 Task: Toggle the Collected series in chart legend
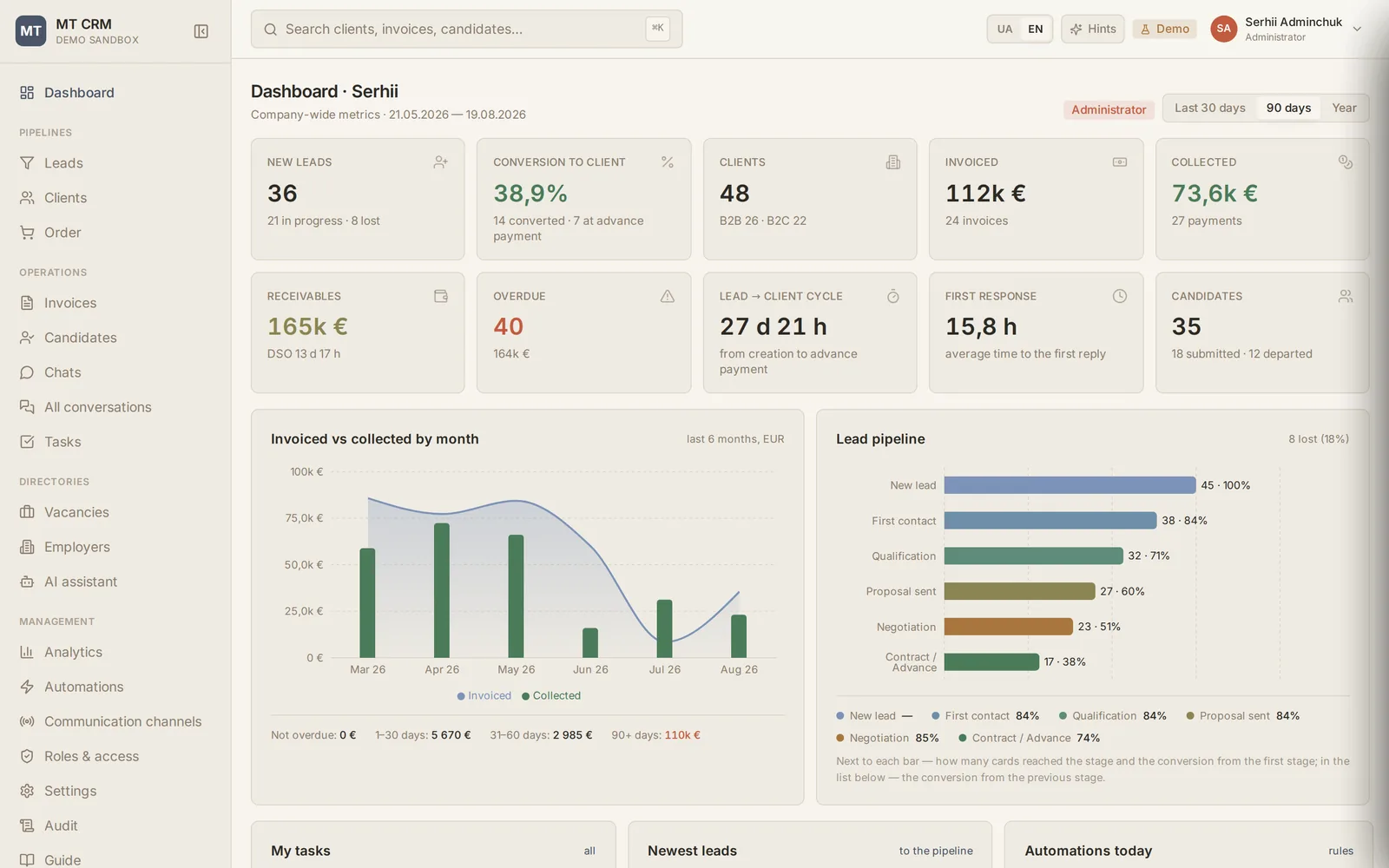pos(551,696)
